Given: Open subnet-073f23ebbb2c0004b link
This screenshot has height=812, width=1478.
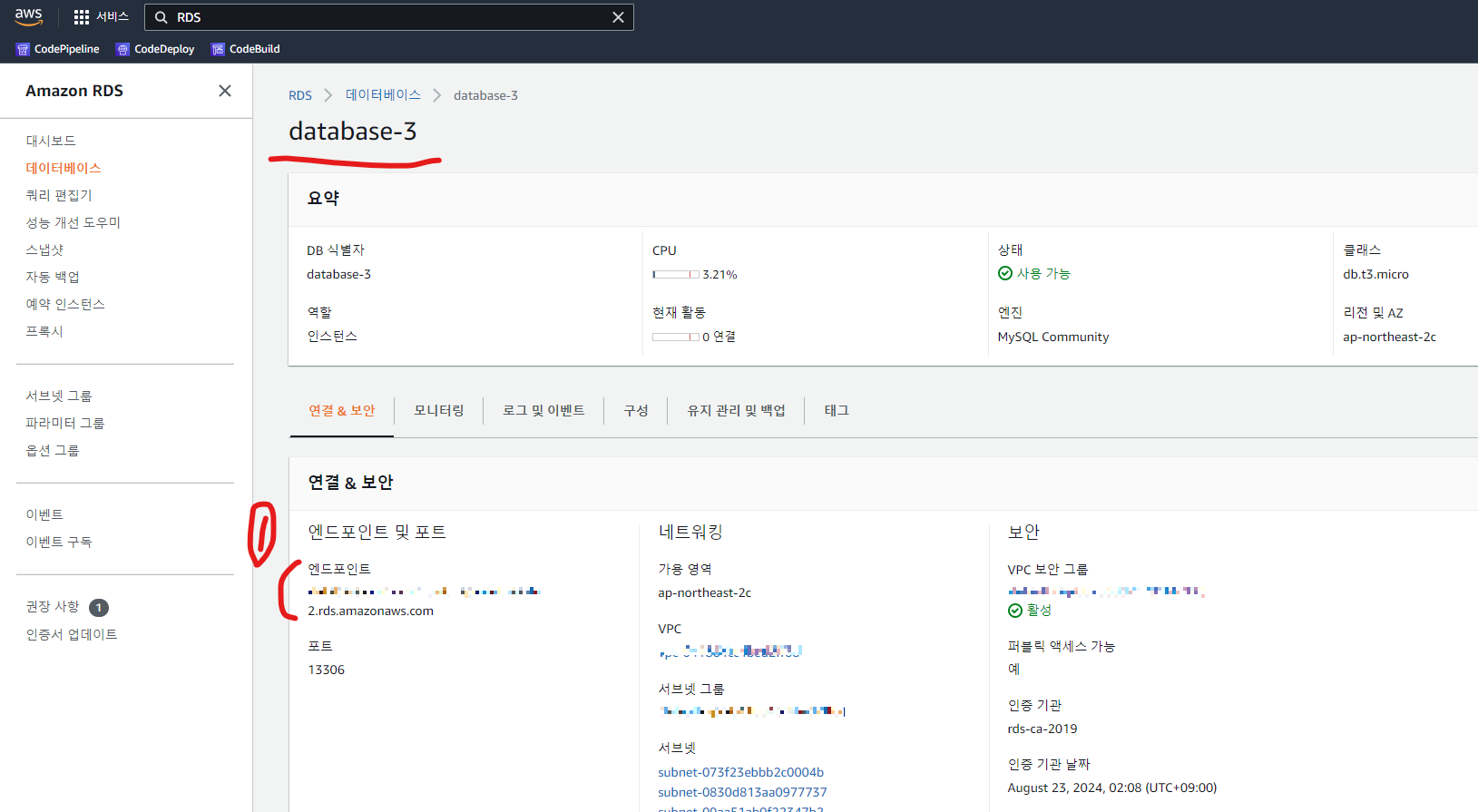Looking at the screenshot, I should click(x=741, y=772).
